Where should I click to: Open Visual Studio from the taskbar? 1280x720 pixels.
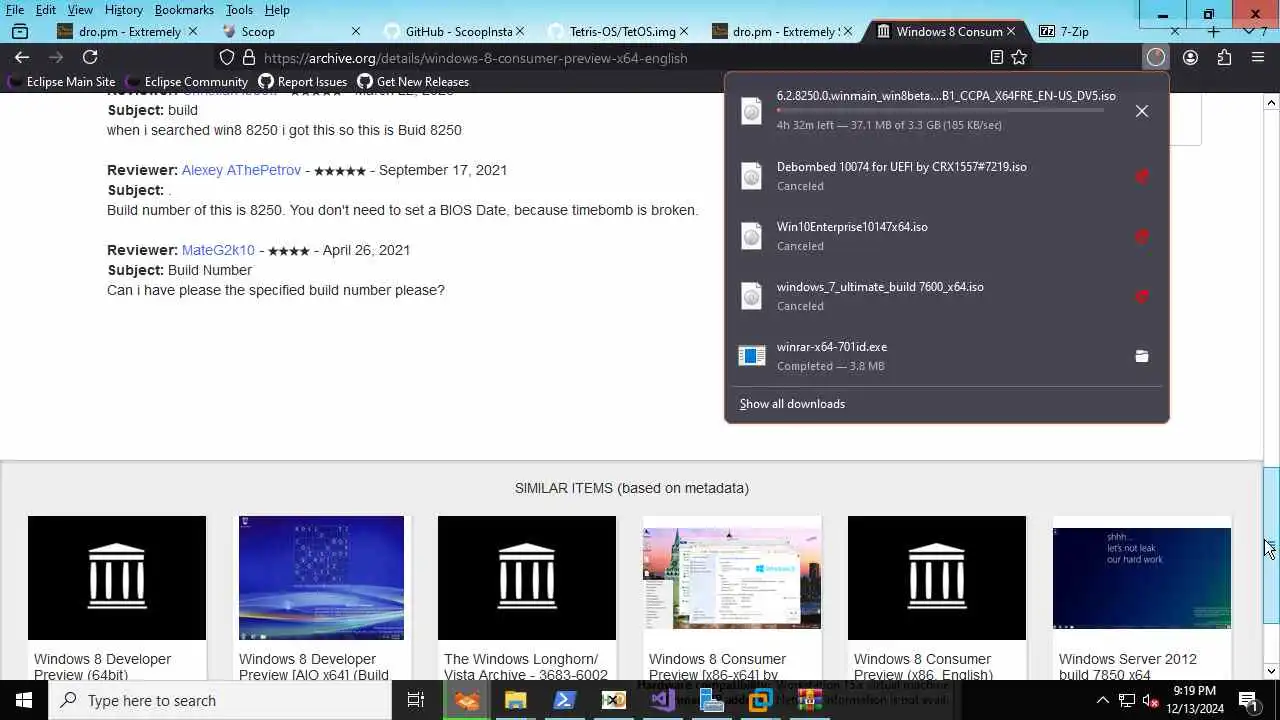(x=662, y=700)
